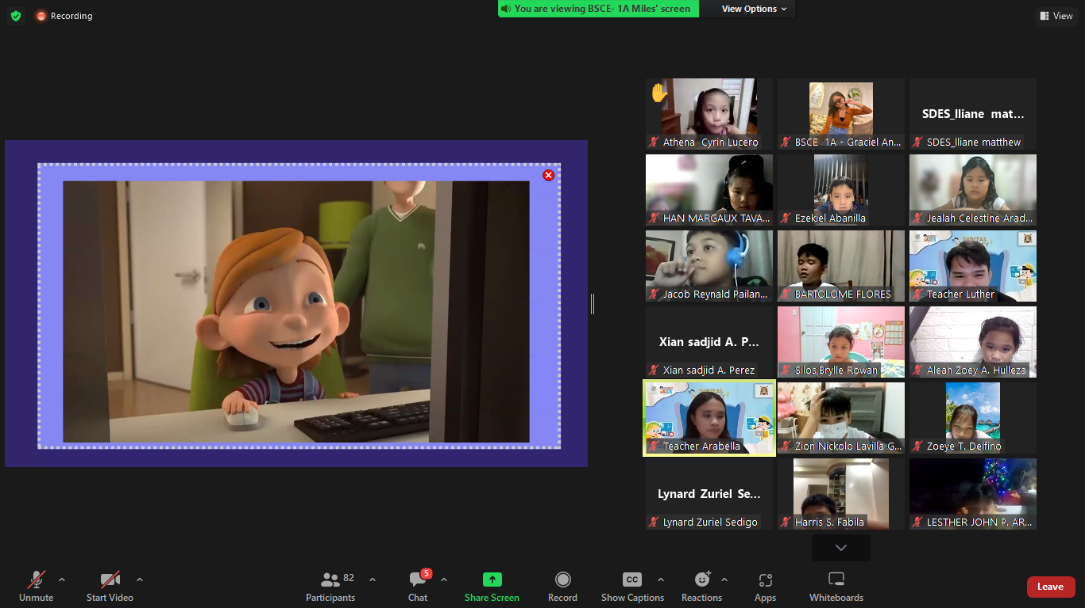The width and height of the screenshot is (1085, 608).
Task: Click muted mic icon on Lynard Zuriel Sedigo
Action: (654, 523)
